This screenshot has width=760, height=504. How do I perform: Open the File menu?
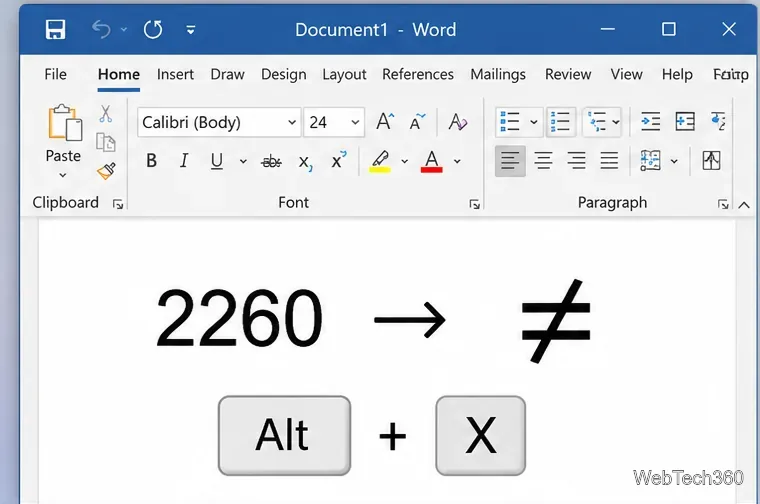[55, 74]
